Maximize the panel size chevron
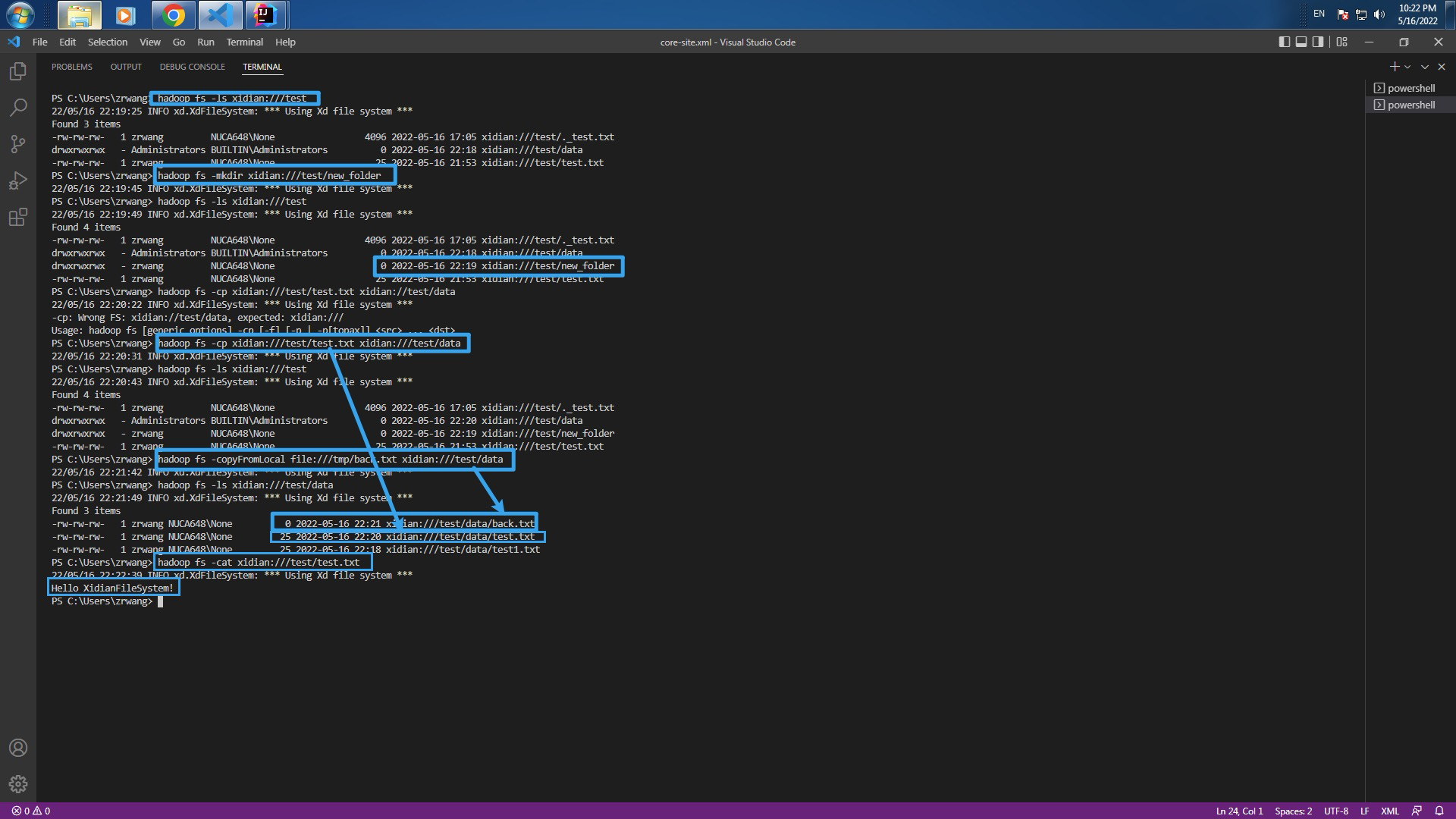 [1425, 67]
